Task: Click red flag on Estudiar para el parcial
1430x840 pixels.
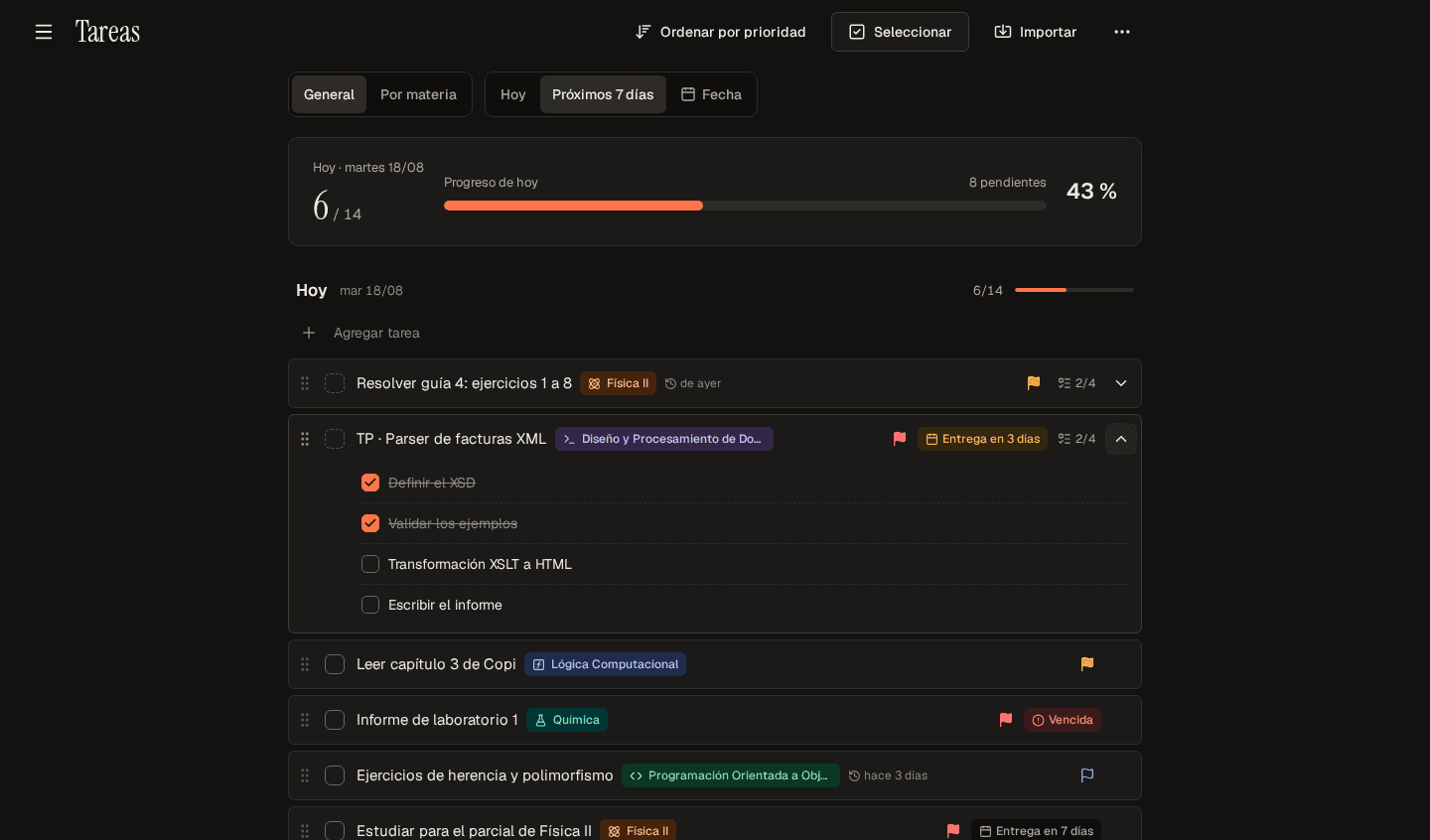Action: 953,831
